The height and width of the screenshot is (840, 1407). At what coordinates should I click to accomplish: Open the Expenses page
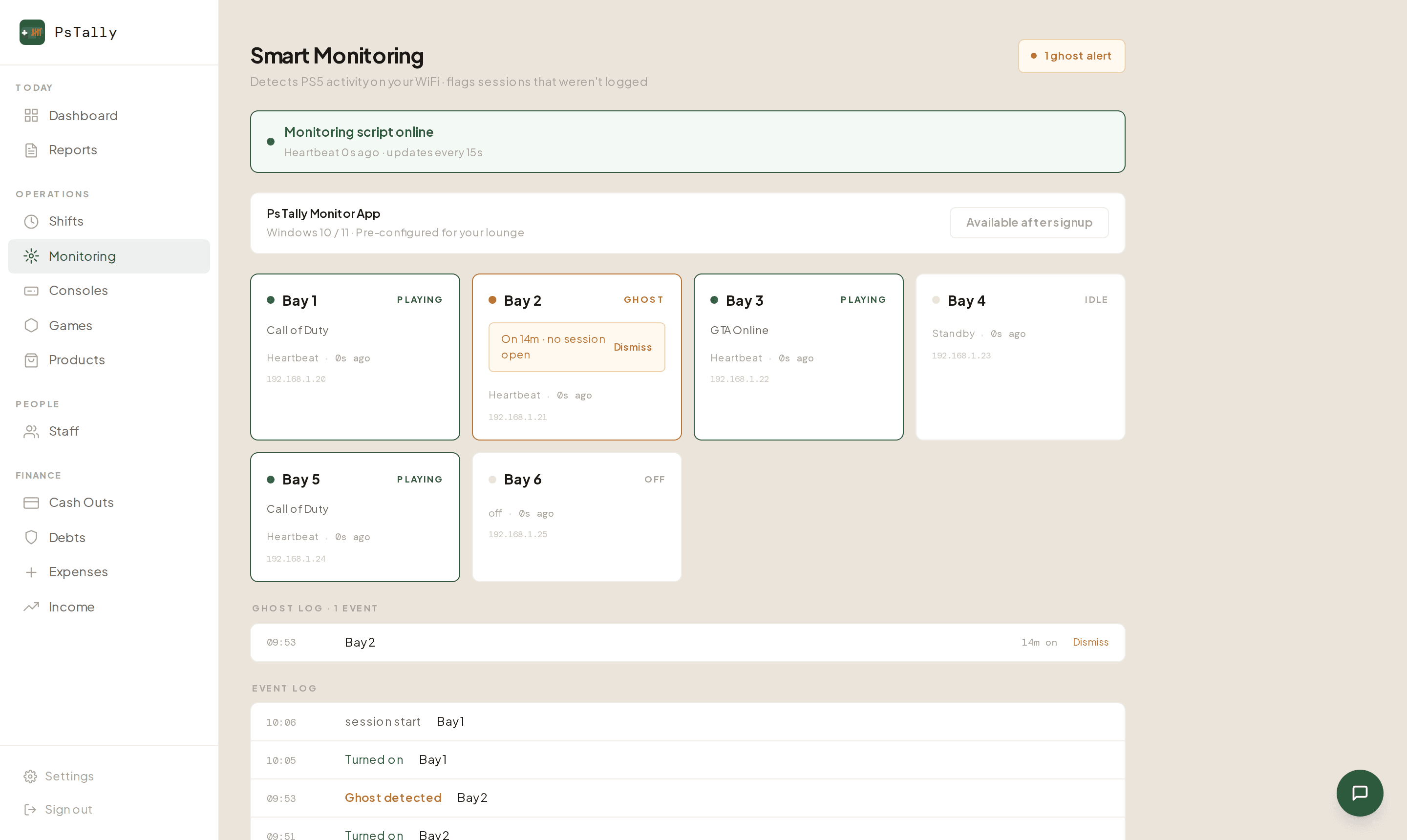pos(109,572)
